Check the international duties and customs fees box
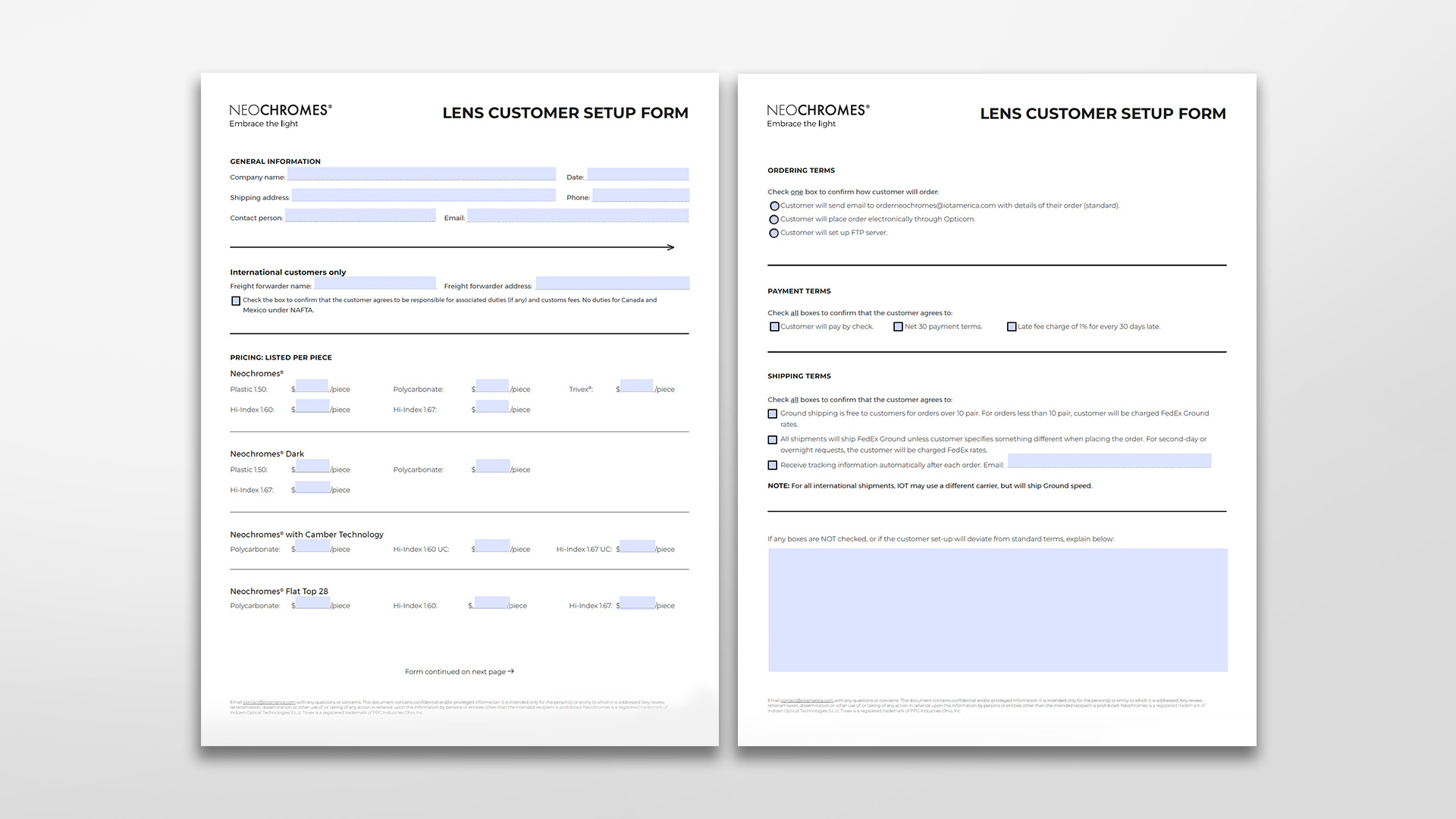 [236, 301]
